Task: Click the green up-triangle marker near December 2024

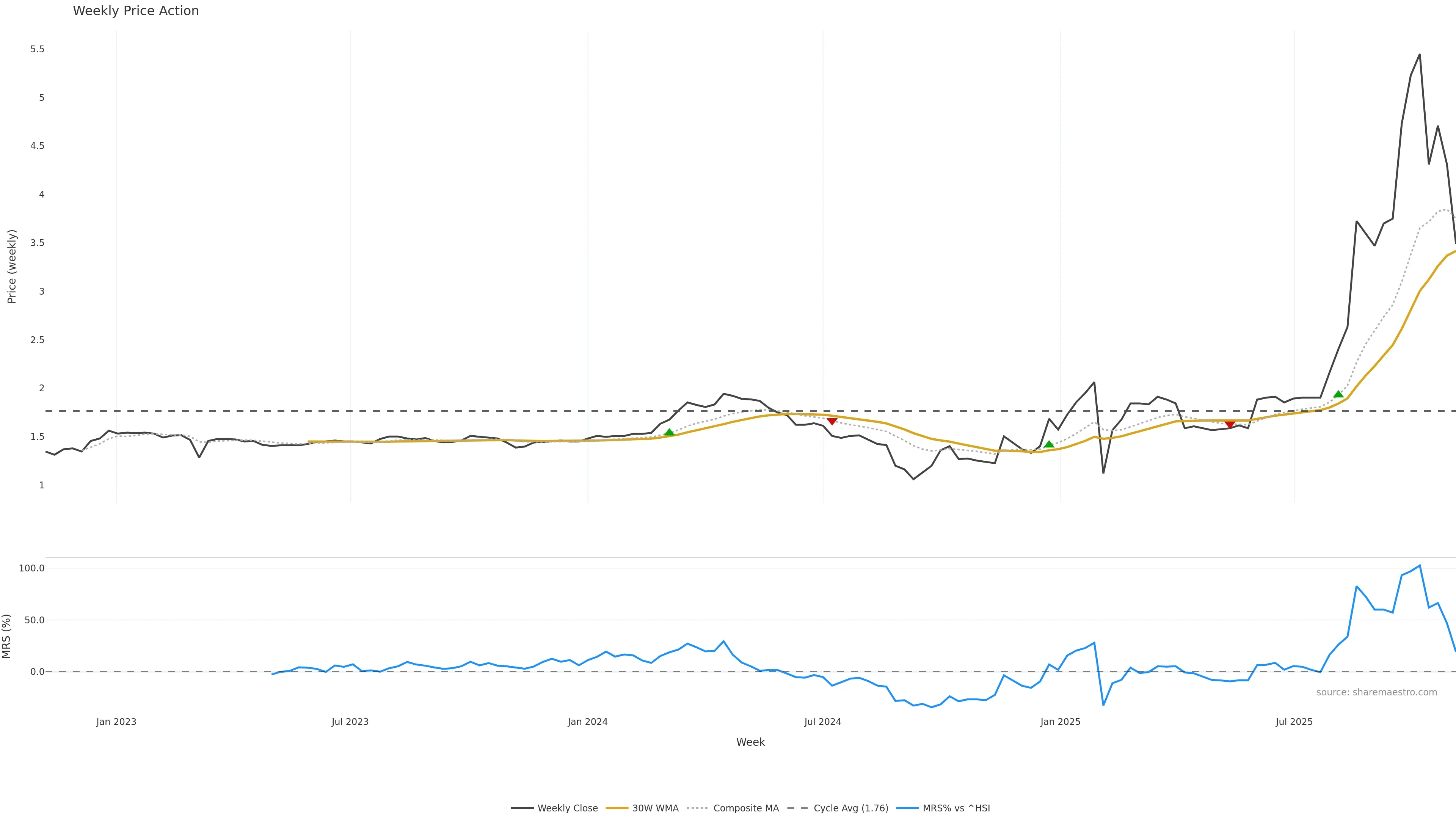Action: coord(1048,444)
